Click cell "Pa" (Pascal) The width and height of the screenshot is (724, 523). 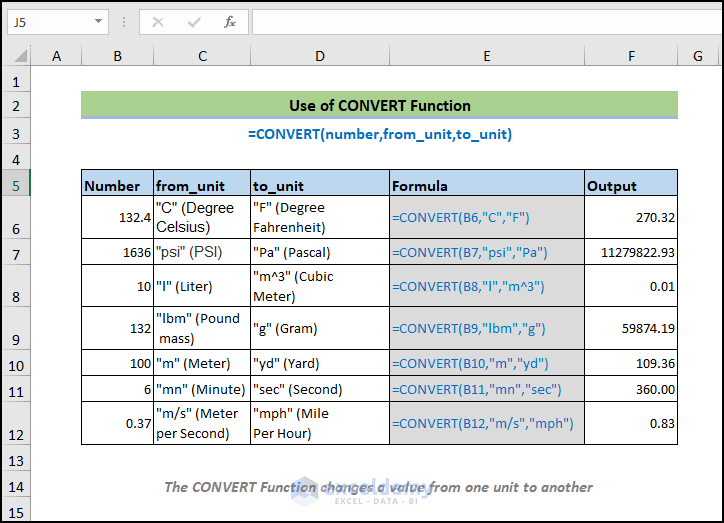320,252
